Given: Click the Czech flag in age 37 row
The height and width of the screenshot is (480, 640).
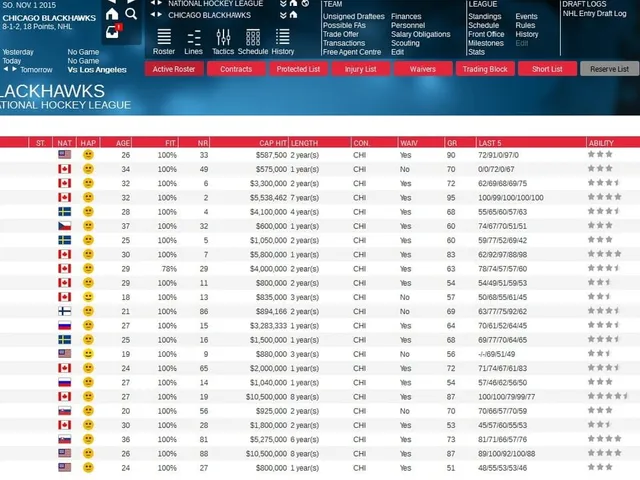Looking at the screenshot, I should tap(64, 226).
